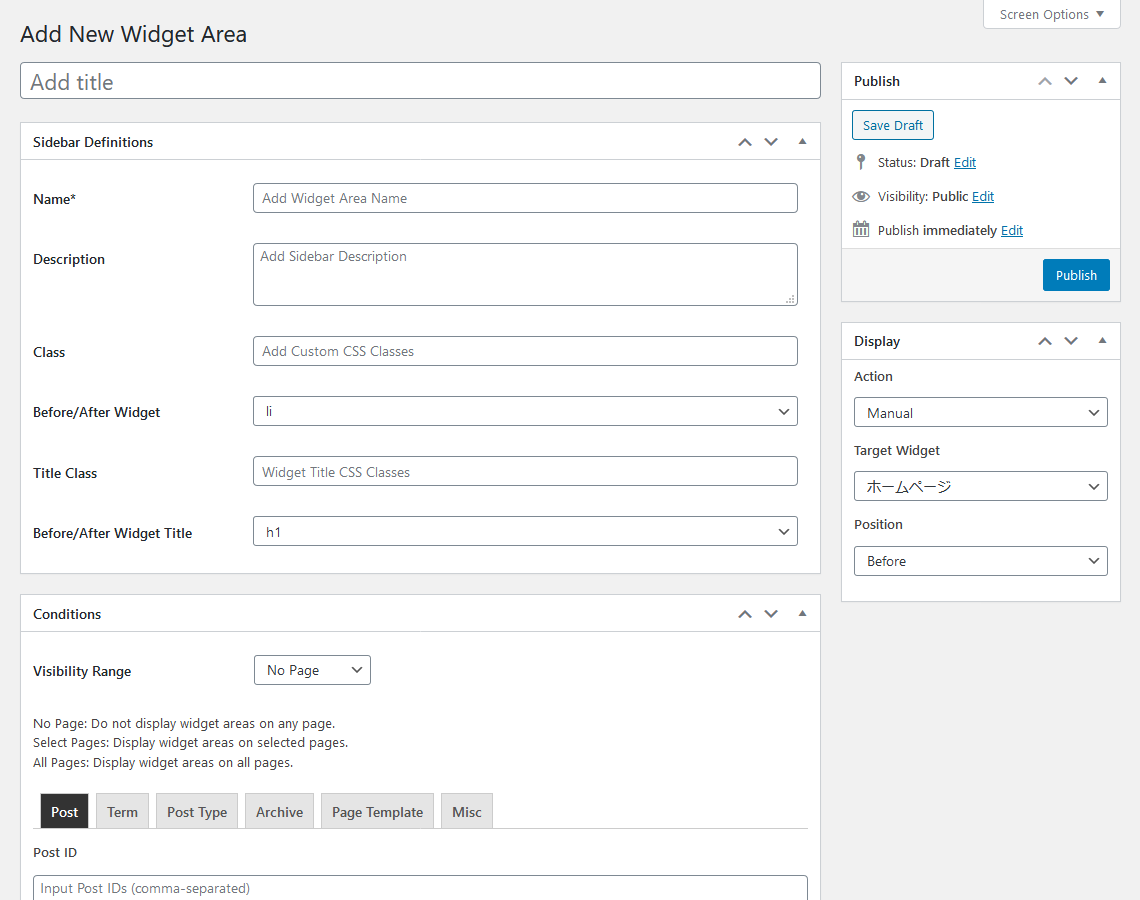Click the status pin icon
Viewport: 1140px width, 900px height.
[861, 161]
